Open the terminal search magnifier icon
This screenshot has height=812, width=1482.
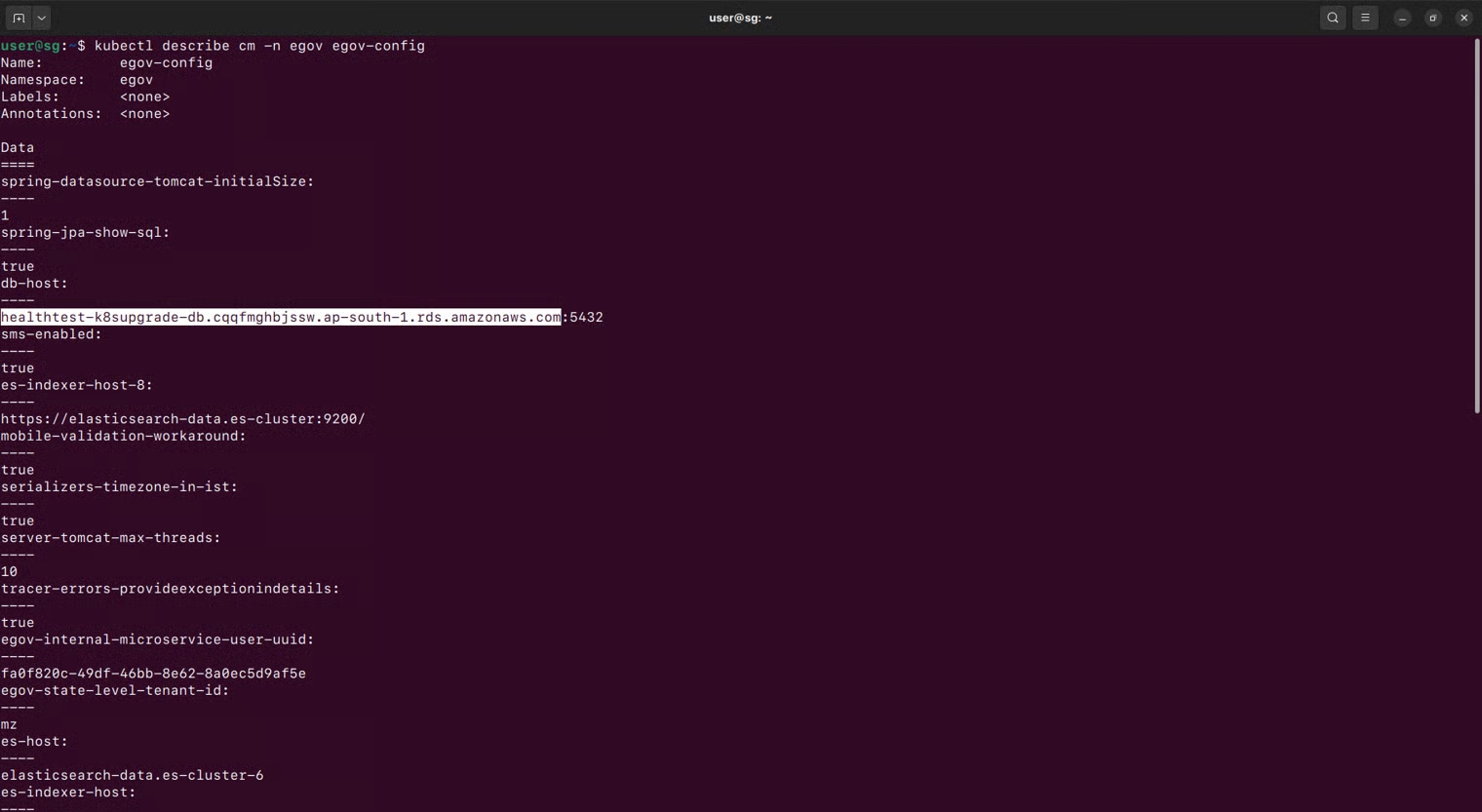1332,18
